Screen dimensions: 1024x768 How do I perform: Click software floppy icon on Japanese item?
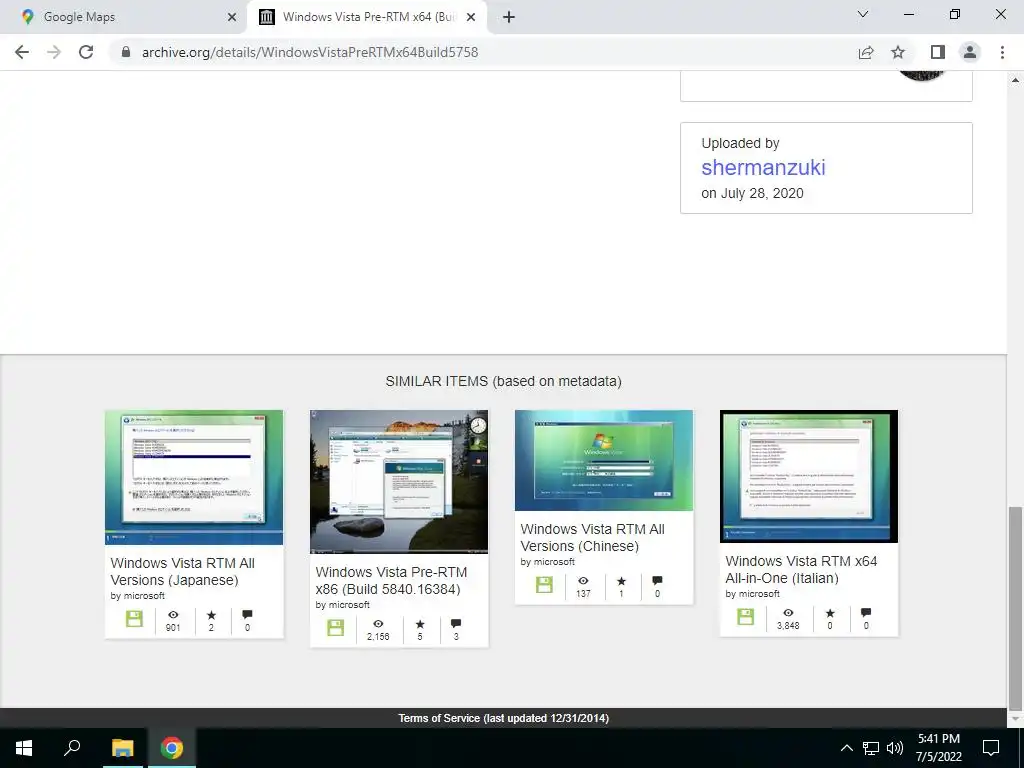coord(134,618)
